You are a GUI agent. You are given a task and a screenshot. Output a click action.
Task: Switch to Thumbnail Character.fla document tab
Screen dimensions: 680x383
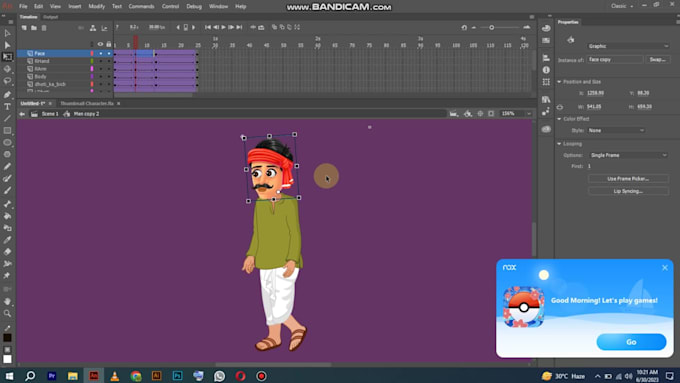[x=87, y=103]
